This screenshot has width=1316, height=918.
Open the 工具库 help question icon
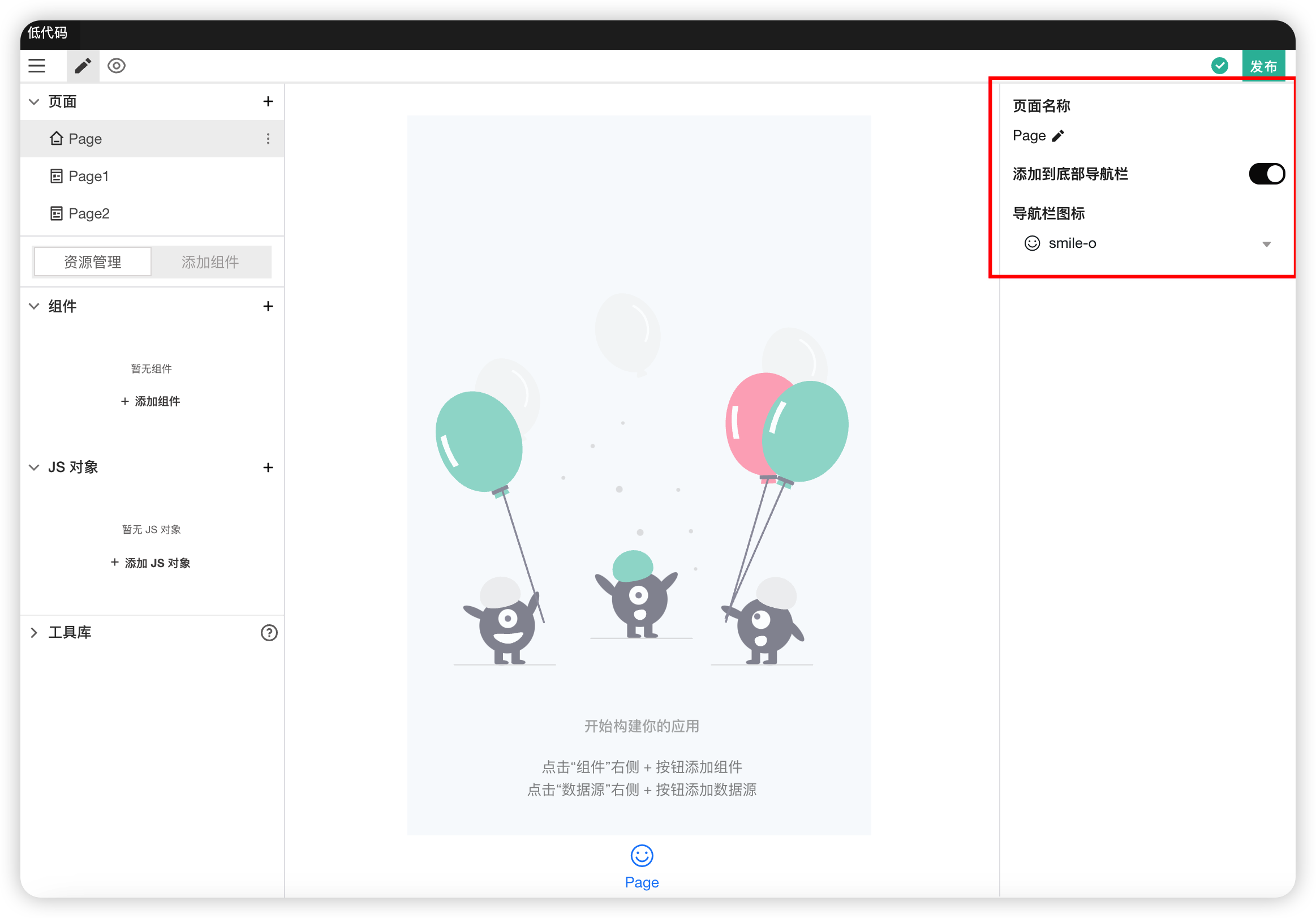click(269, 632)
